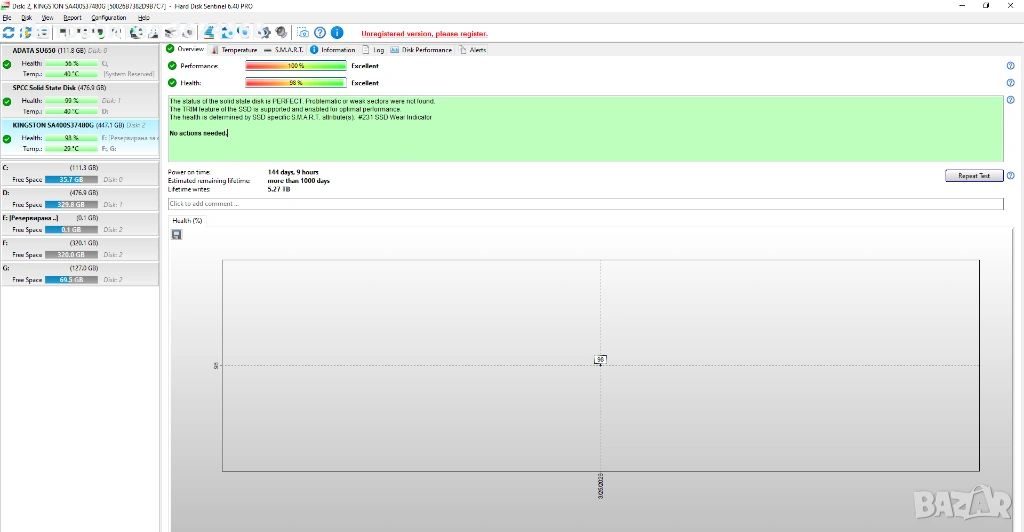The height and width of the screenshot is (532, 1024).
Task: Click the blue info icon in toolbar
Action: click(337, 33)
